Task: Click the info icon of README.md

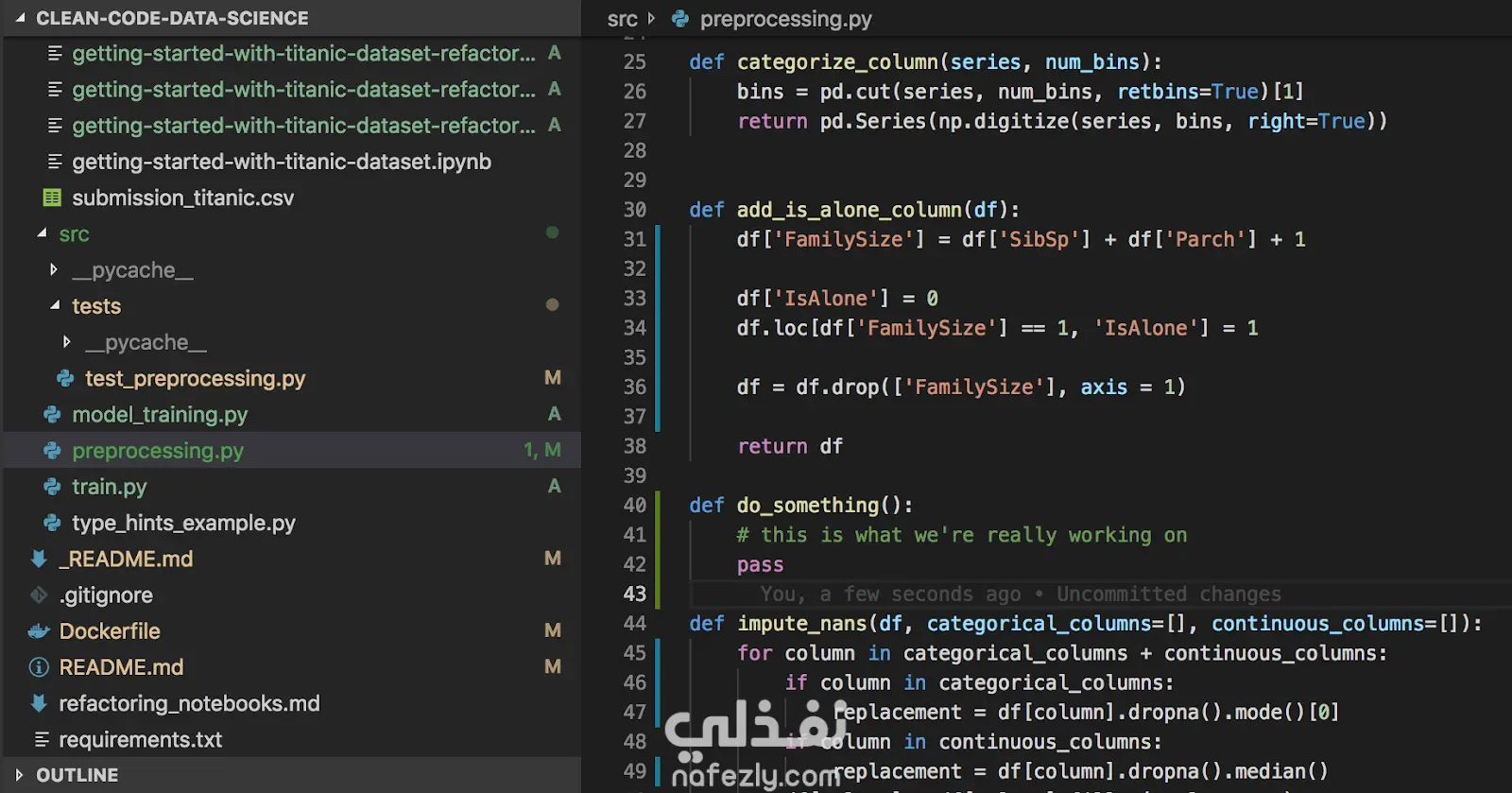Action: click(39, 667)
